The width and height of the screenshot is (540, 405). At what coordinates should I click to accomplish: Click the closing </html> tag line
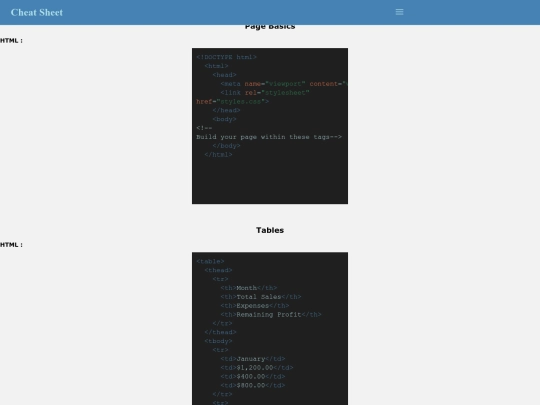pyautogui.click(x=218, y=155)
